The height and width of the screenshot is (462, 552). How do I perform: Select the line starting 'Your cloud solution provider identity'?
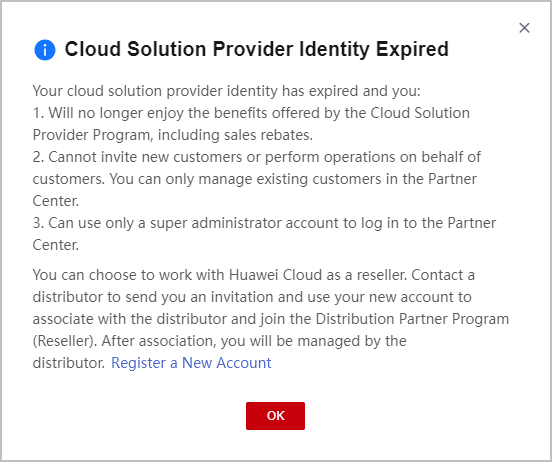tap(226, 91)
